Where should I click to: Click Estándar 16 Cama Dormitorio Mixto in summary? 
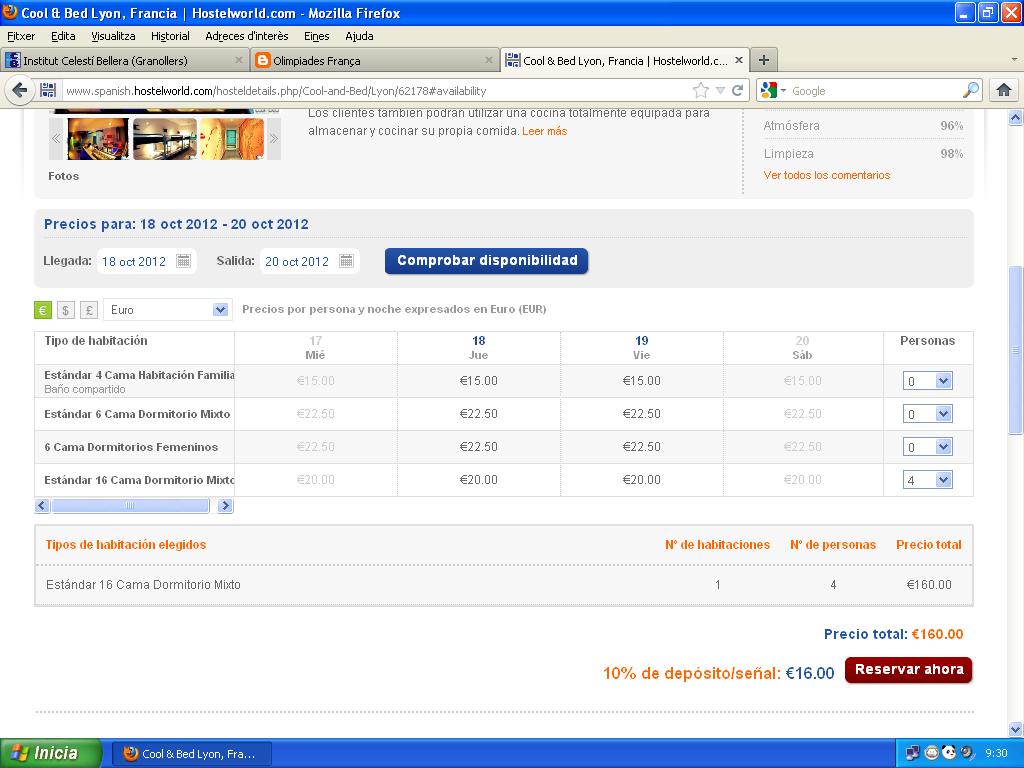click(x=143, y=584)
